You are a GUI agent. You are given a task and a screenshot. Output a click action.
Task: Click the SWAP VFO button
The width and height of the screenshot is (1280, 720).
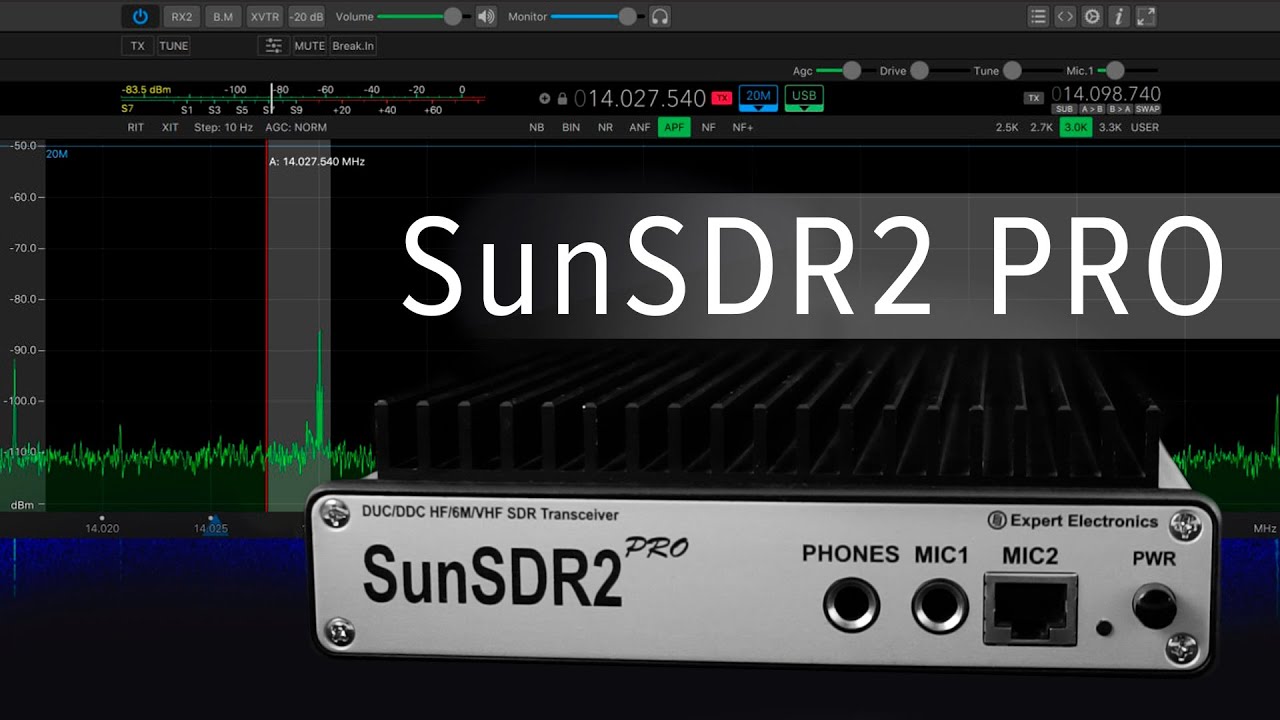pos(1147,109)
